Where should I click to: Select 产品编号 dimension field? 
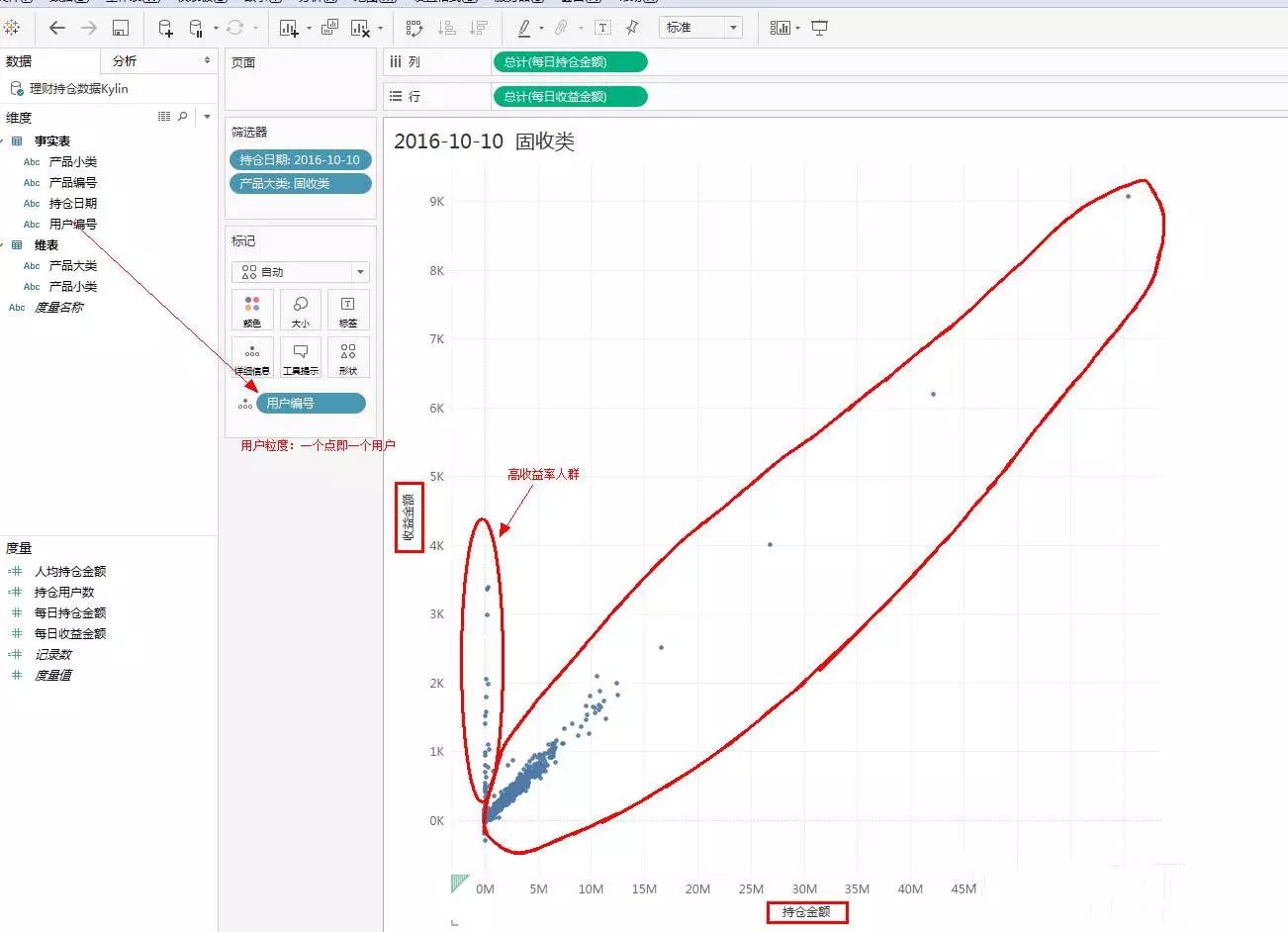pyautogui.click(x=73, y=183)
